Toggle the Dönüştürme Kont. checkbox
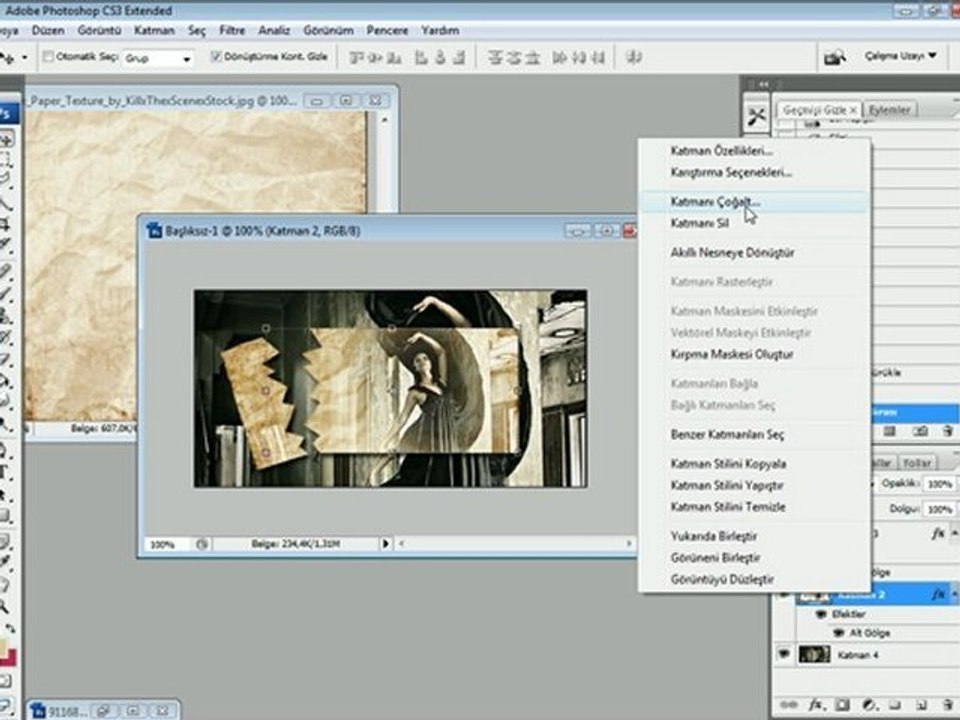This screenshot has width=960, height=720. 216,56
